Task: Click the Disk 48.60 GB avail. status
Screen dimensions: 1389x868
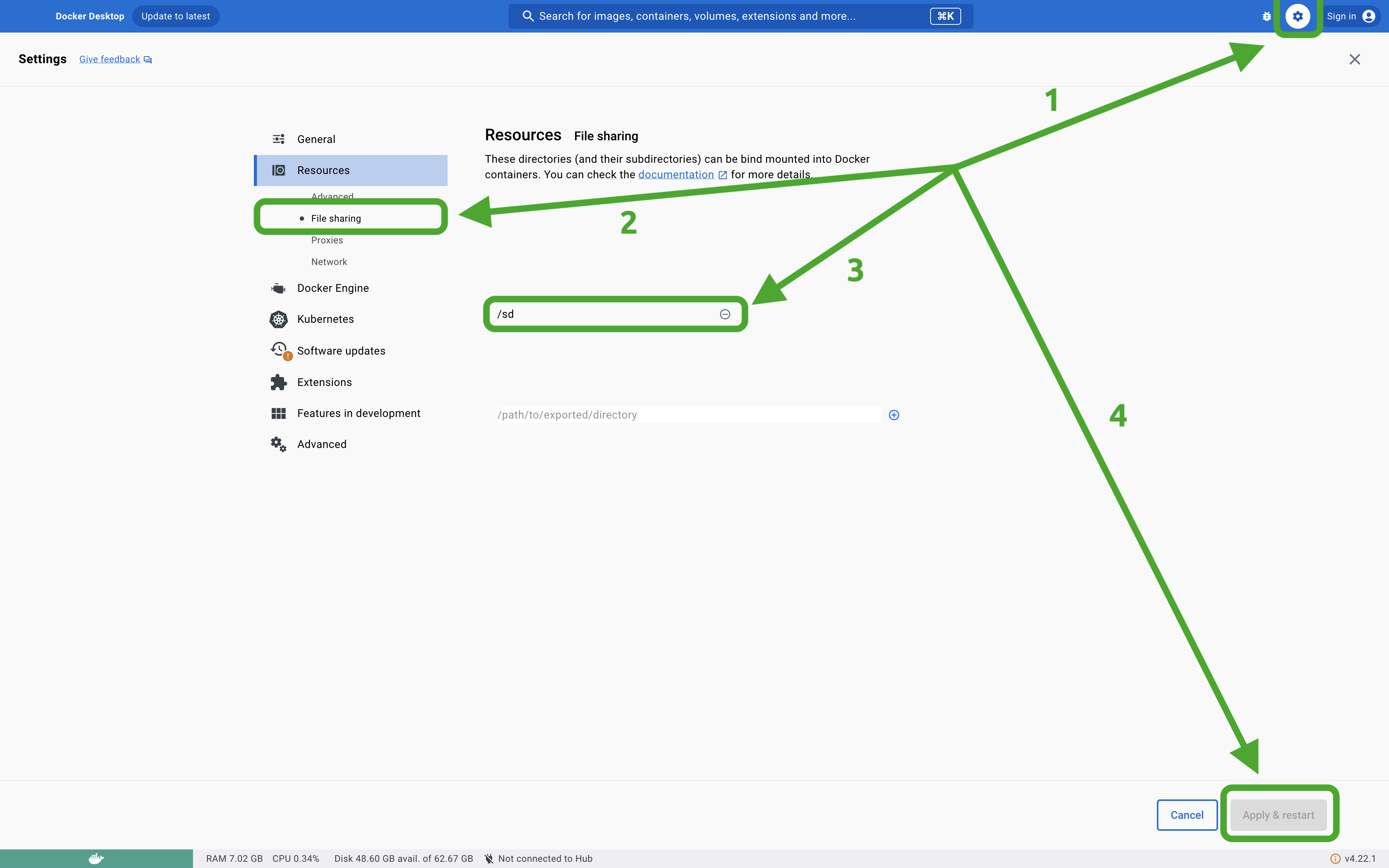Action: (403, 859)
